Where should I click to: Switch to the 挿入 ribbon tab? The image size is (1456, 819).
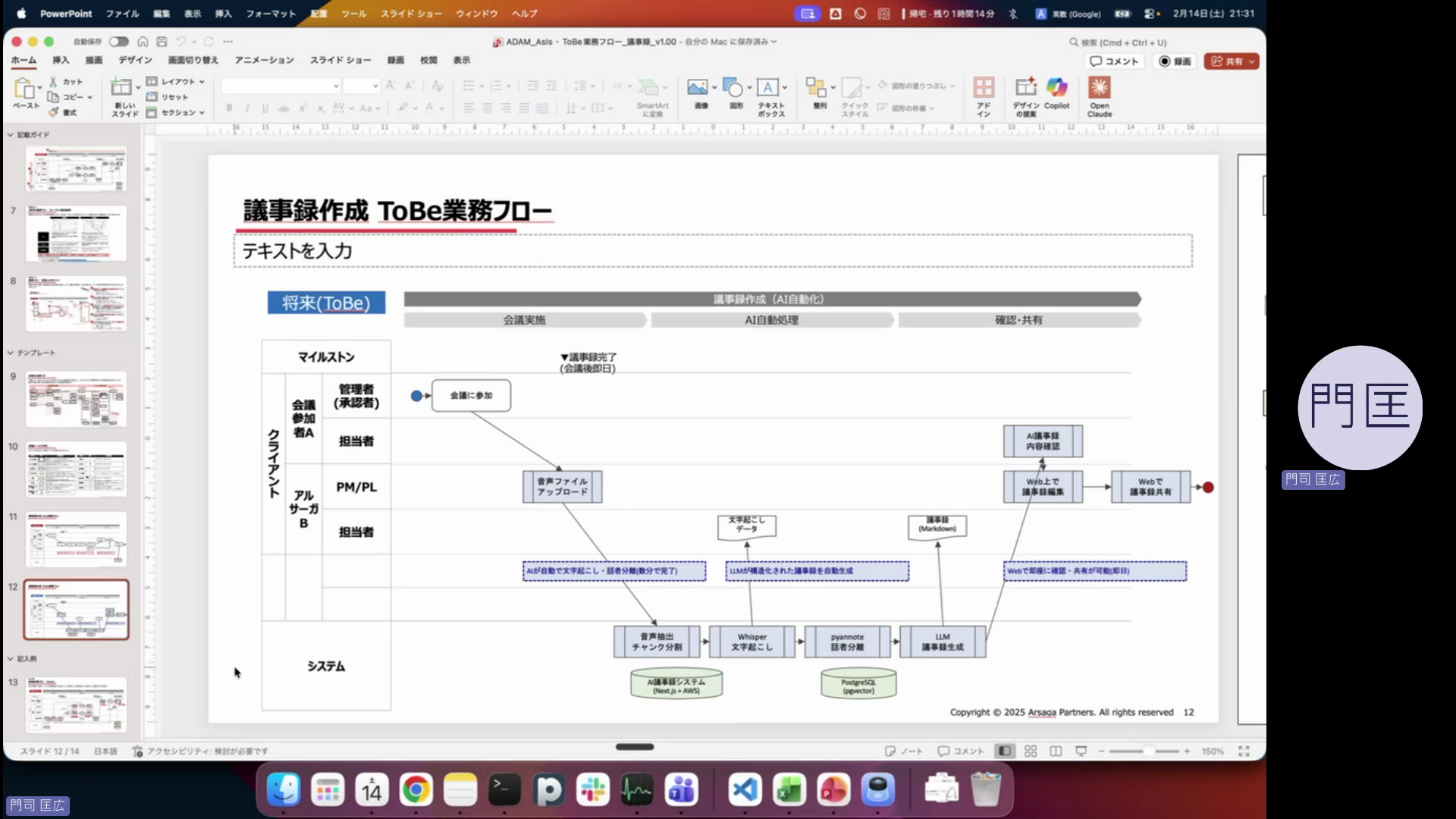point(60,60)
